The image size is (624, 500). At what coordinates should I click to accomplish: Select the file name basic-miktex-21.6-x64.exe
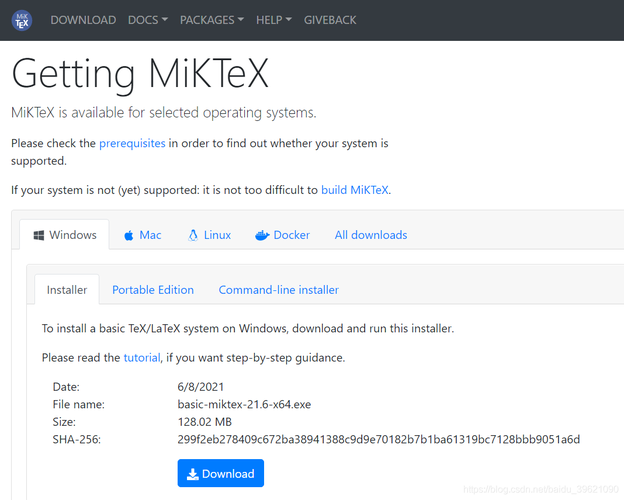[244, 404]
